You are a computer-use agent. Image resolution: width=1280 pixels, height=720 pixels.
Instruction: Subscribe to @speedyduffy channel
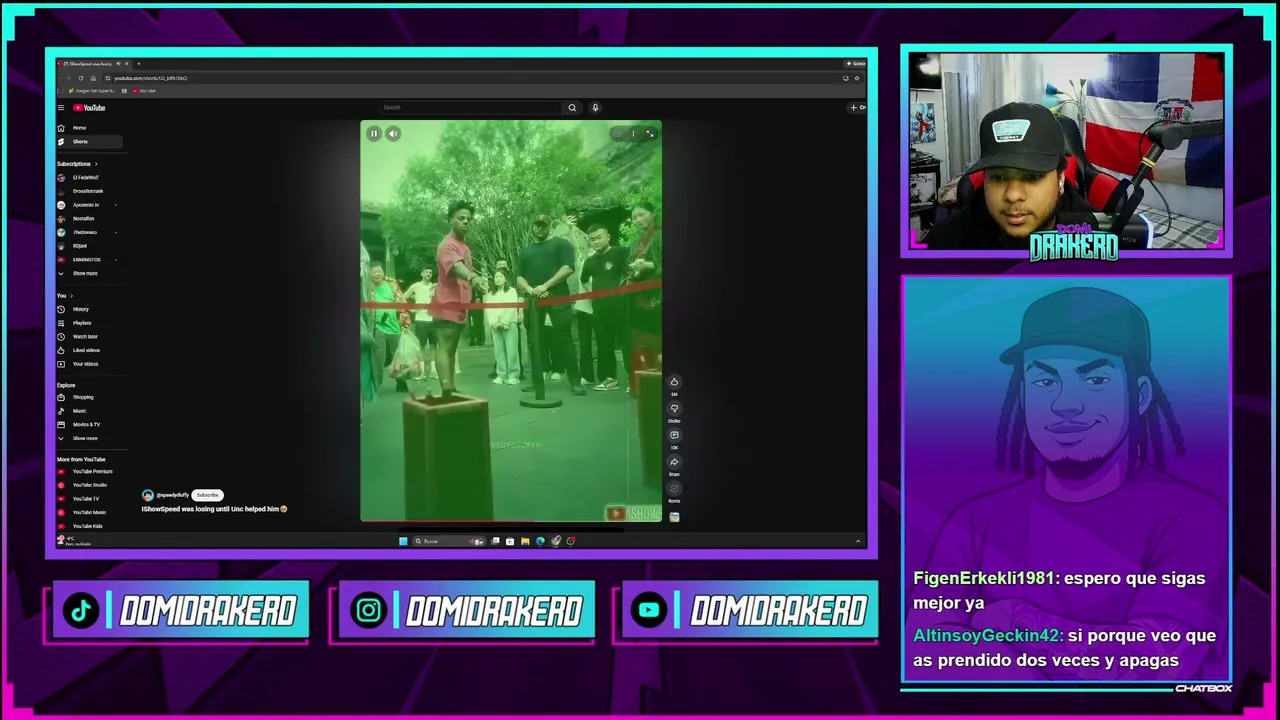[x=207, y=495]
